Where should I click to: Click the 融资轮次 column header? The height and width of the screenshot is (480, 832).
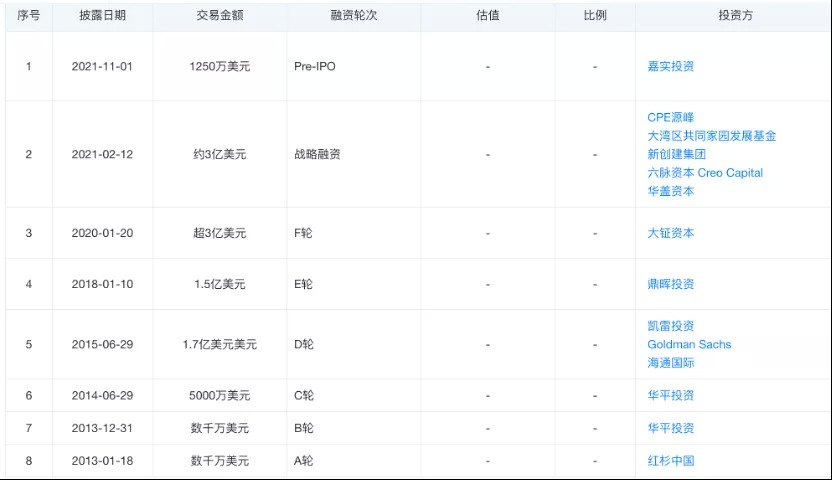[x=353, y=15]
